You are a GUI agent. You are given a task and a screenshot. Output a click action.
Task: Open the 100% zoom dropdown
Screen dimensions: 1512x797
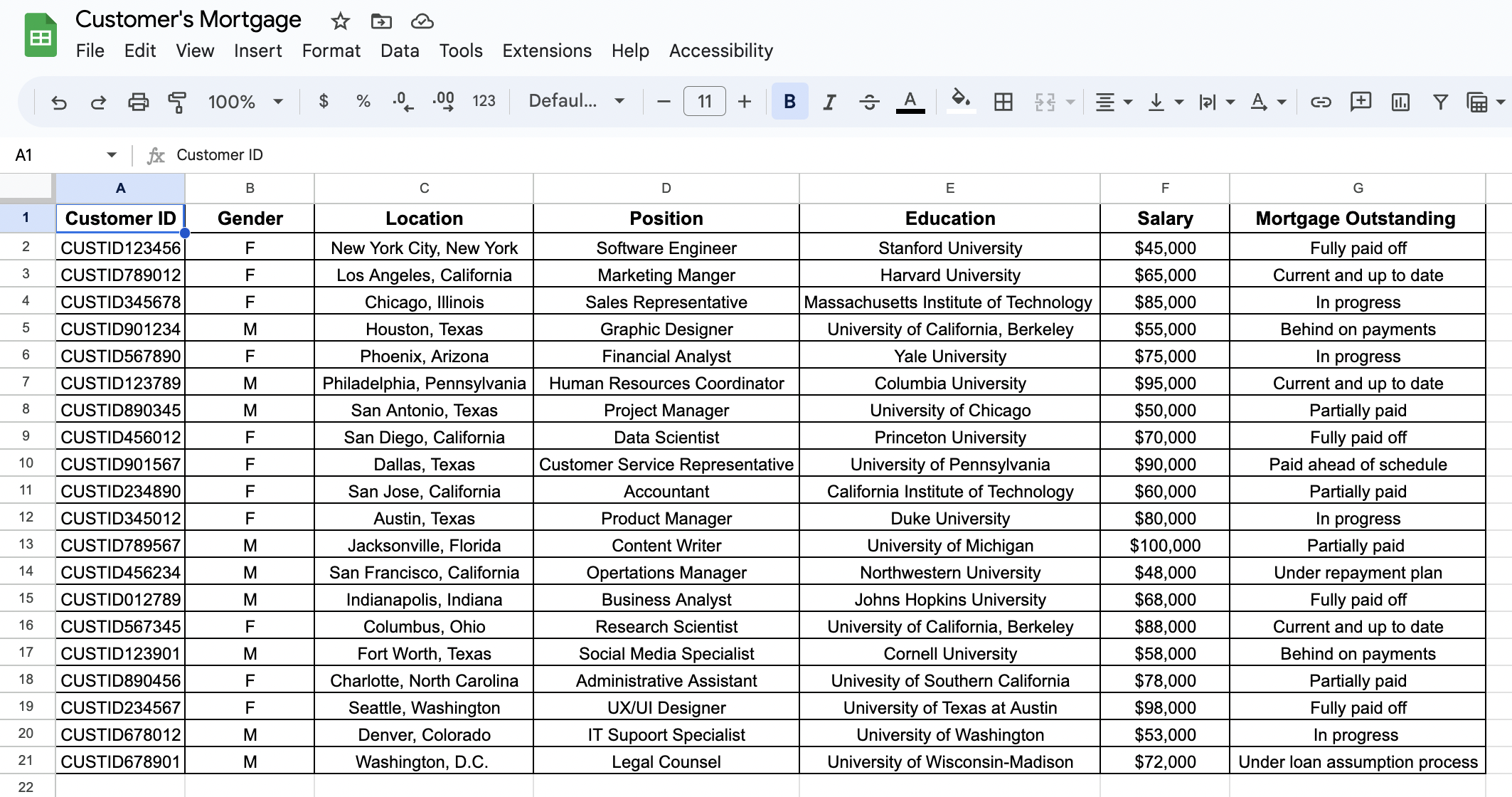(245, 102)
